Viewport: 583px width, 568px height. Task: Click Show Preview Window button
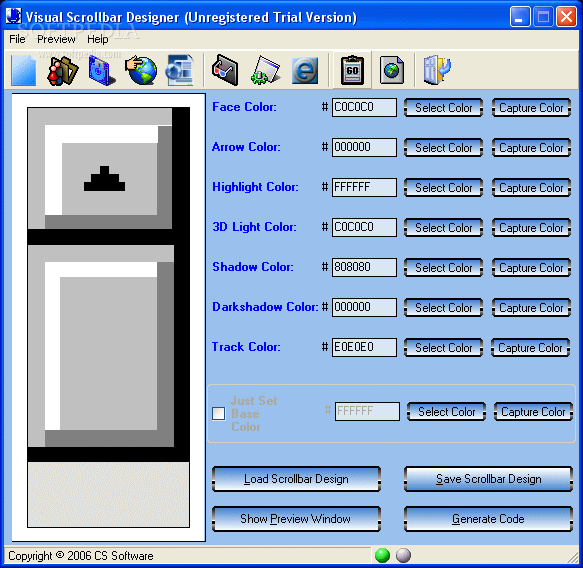pyautogui.click(x=296, y=519)
